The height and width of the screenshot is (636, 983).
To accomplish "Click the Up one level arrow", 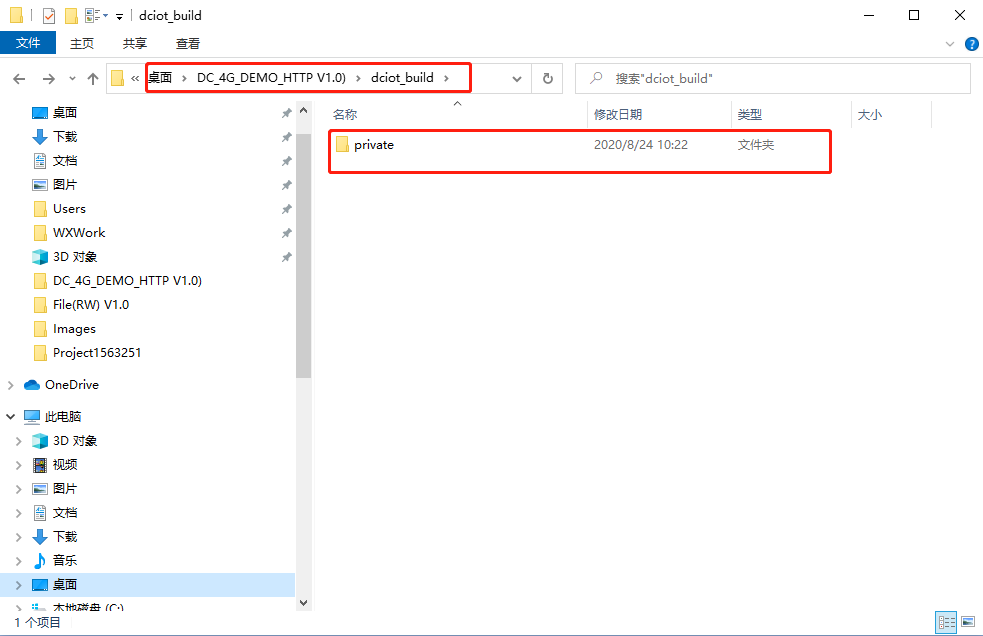I will (93, 78).
